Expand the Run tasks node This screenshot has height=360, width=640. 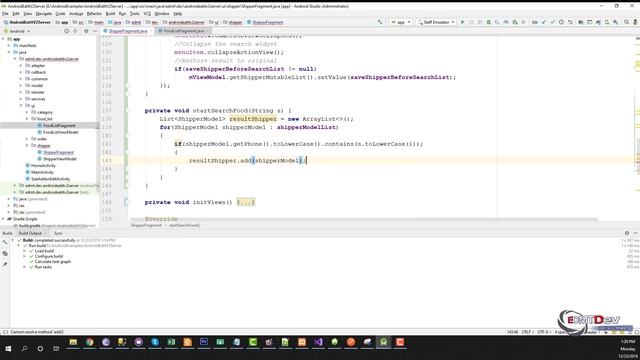(x=24, y=267)
